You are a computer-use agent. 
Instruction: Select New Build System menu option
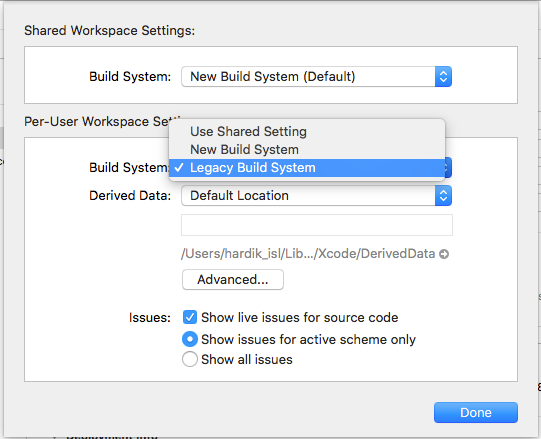point(307,149)
